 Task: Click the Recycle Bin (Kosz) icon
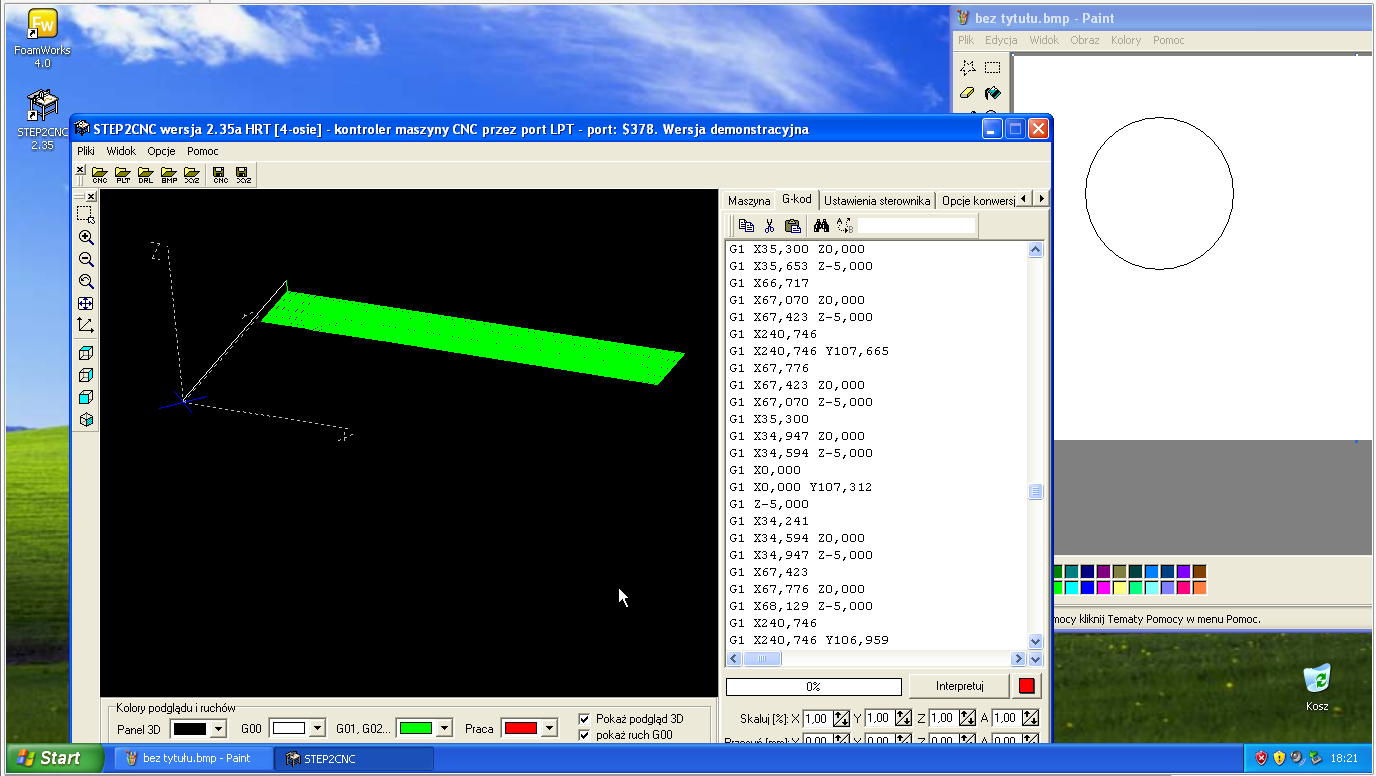(1317, 686)
